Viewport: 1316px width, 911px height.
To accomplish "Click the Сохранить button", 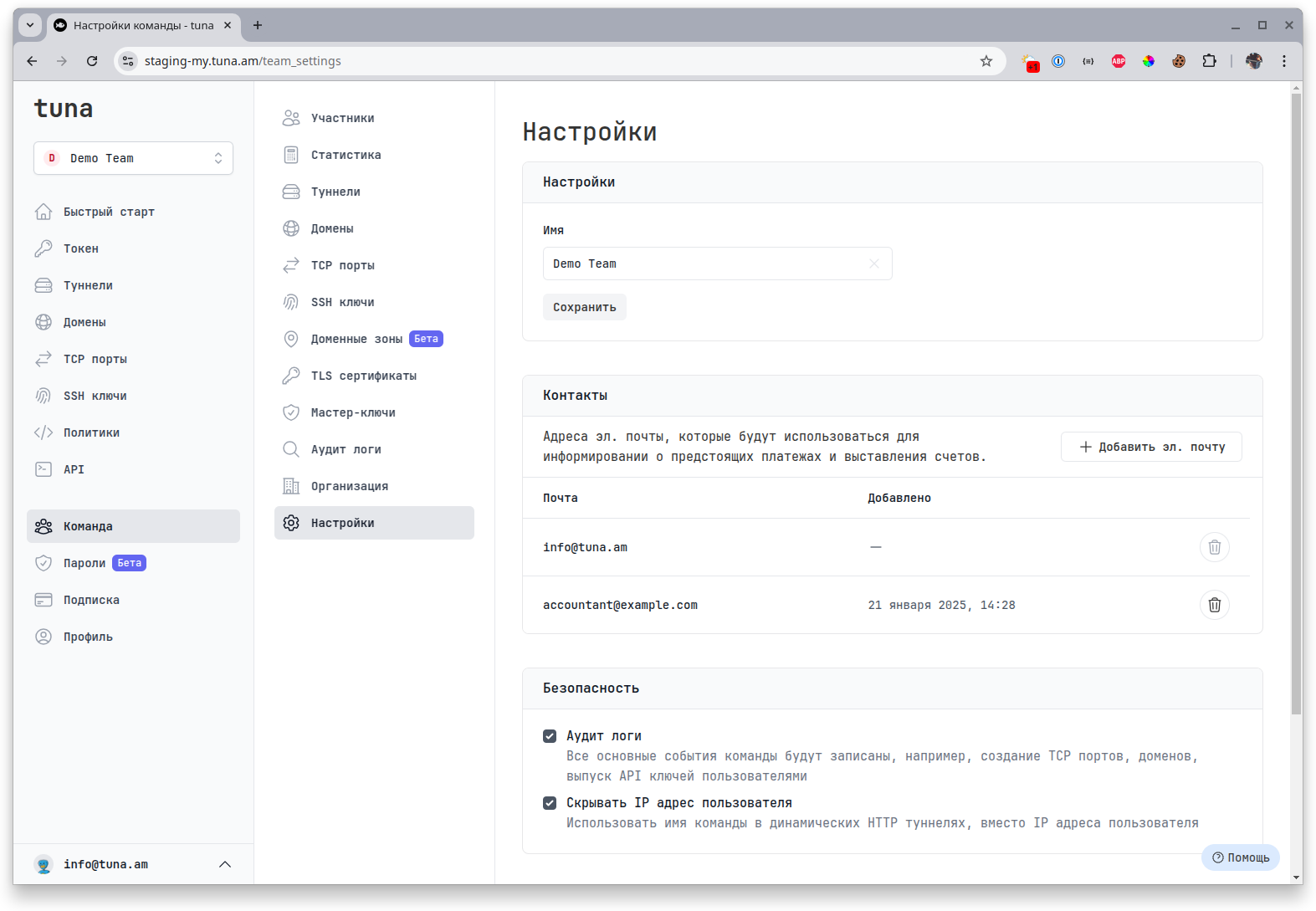I will click(x=584, y=307).
